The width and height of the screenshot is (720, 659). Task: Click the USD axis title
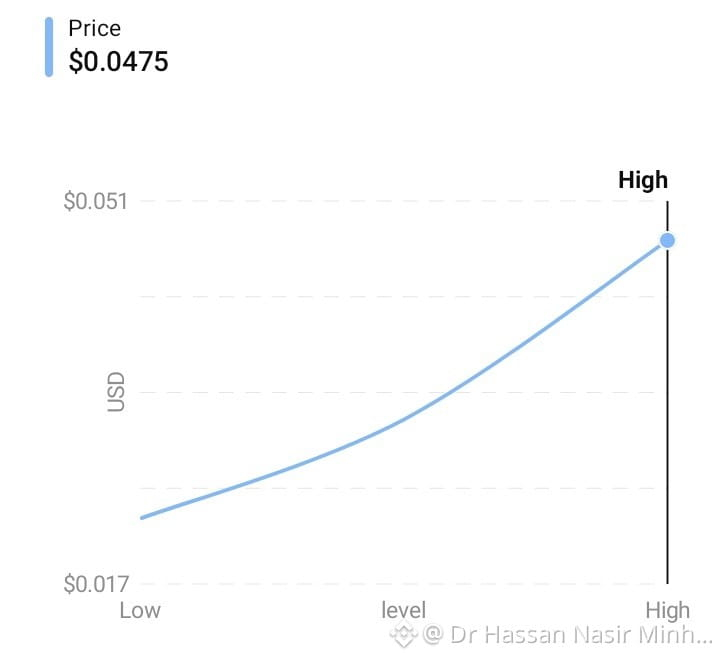click(116, 392)
